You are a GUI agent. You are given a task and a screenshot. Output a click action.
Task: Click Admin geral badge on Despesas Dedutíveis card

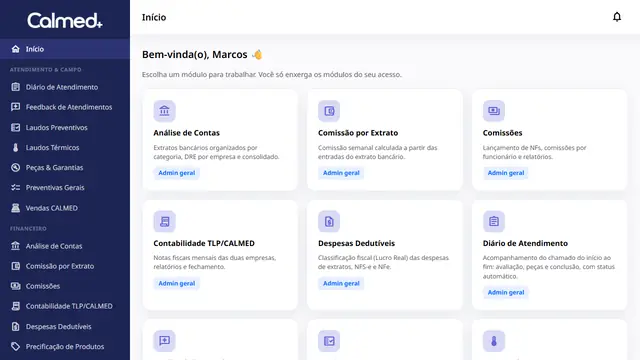coord(341,283)
